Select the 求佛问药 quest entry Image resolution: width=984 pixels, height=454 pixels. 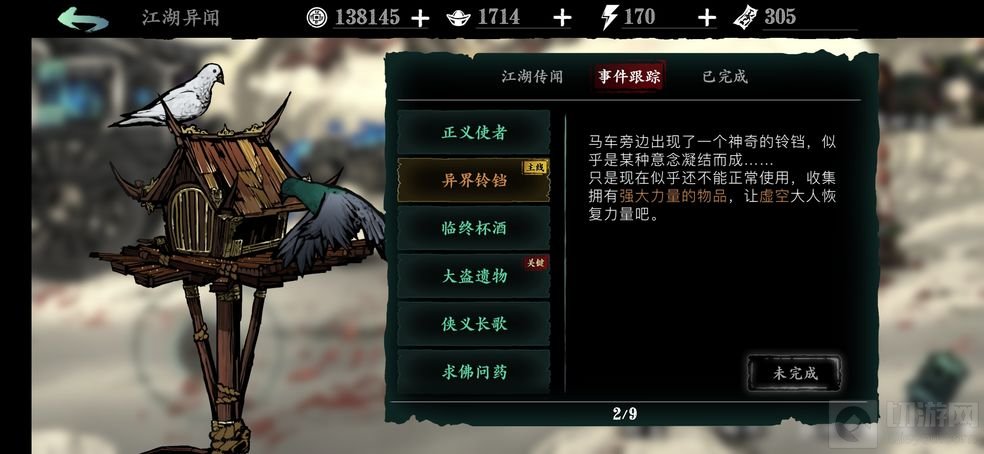click(x=474, y=372)
